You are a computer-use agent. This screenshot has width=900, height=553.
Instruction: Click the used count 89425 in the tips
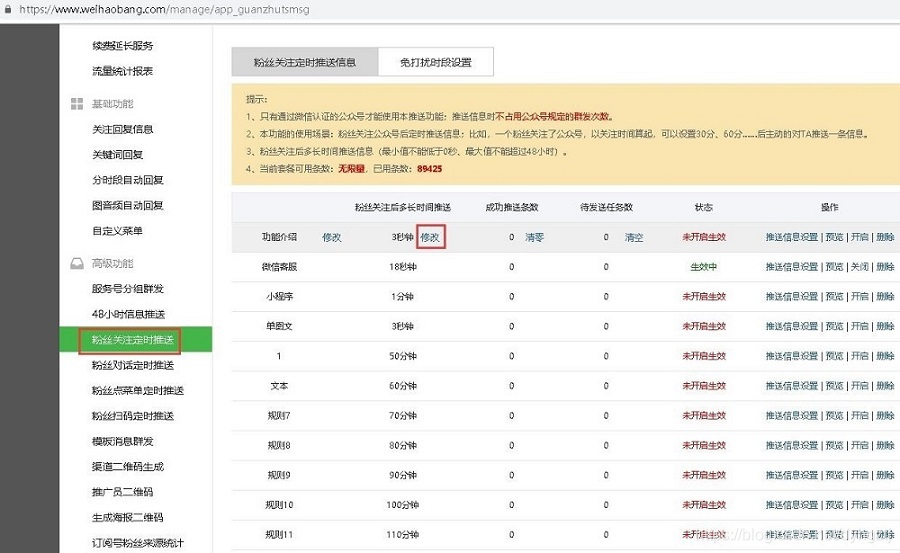coord(429,169)
